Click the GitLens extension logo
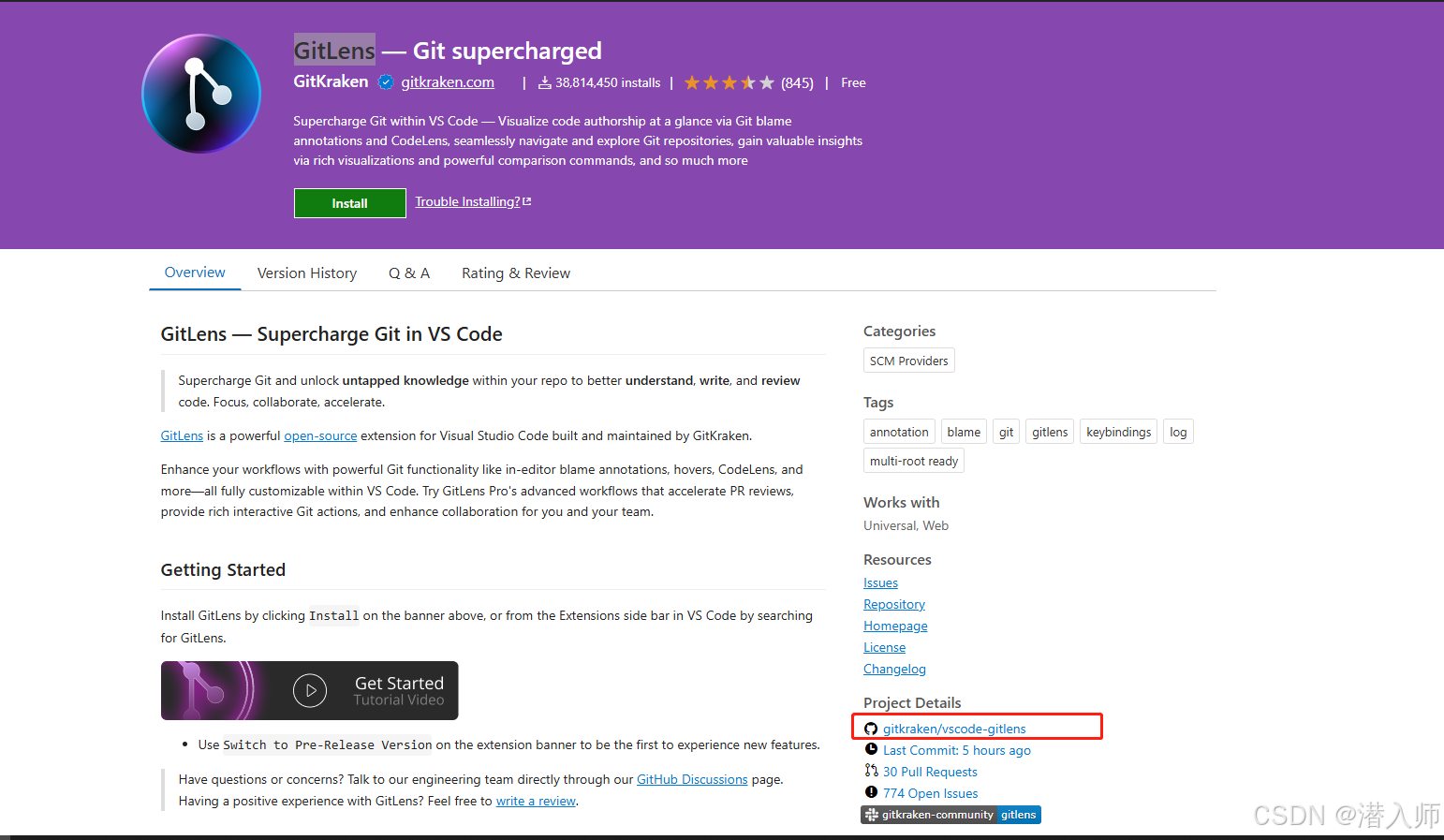This screenshot has width=1444, height=840. pyautogui.click(x=201, y=94)
